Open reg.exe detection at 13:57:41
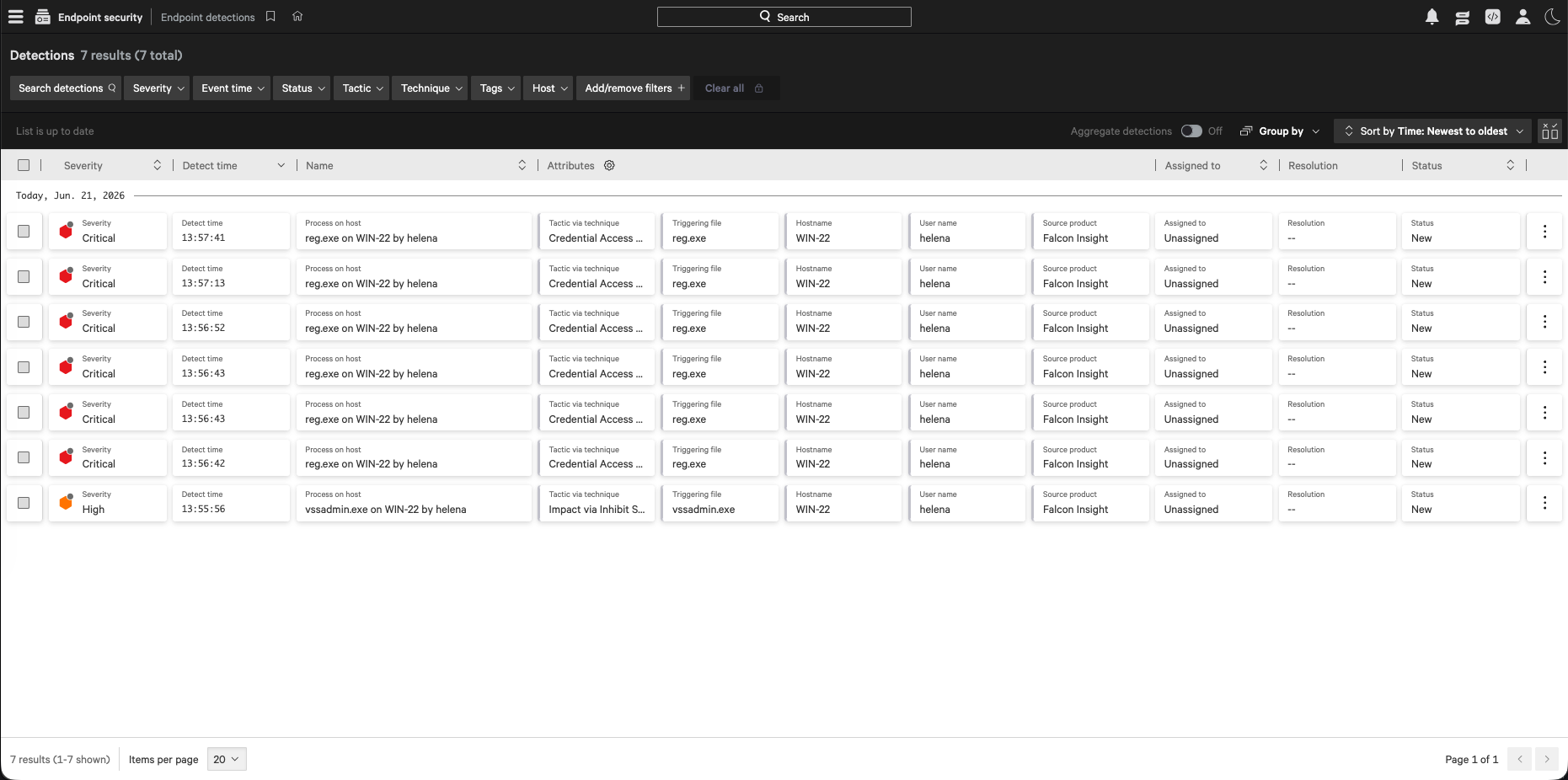Screen dimensions: 1568x780 pos(371,238)
